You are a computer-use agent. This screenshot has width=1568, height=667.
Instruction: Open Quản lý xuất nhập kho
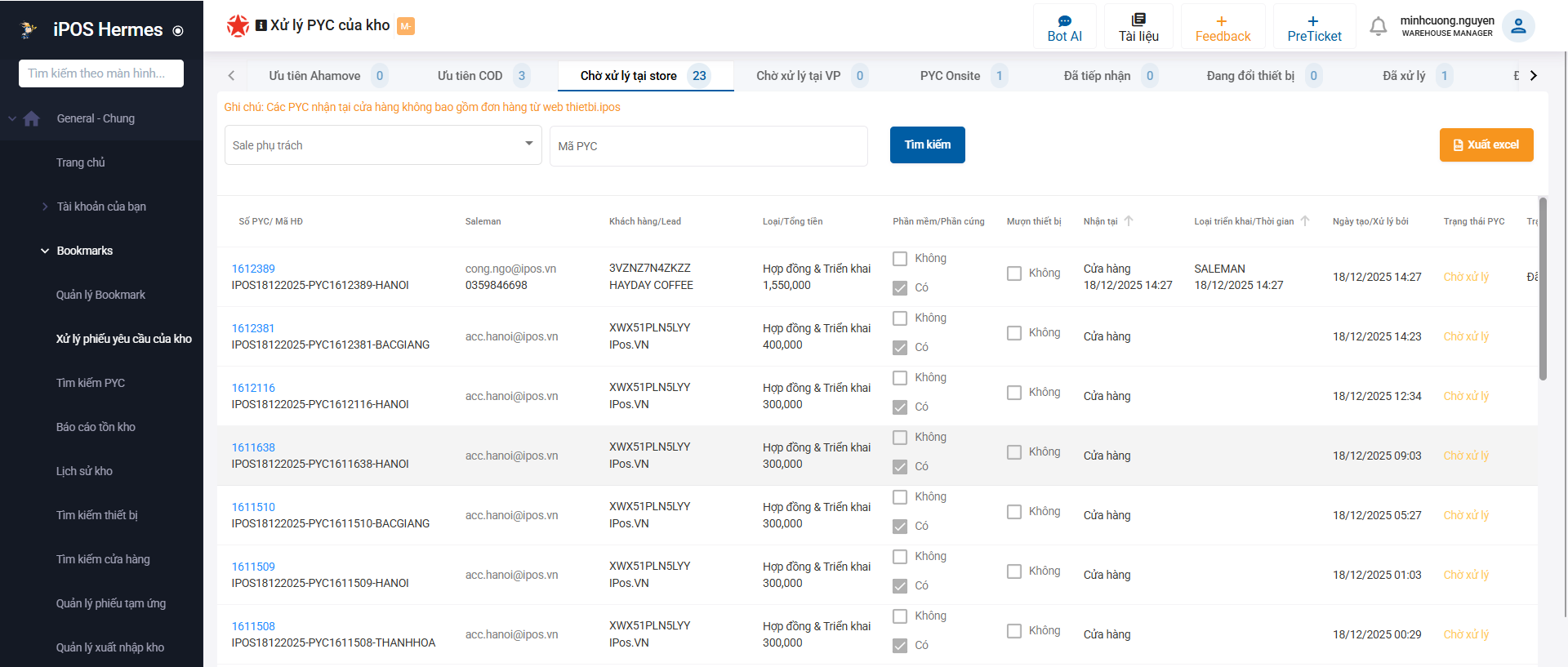pyautogui.click(x=110, y=647)
